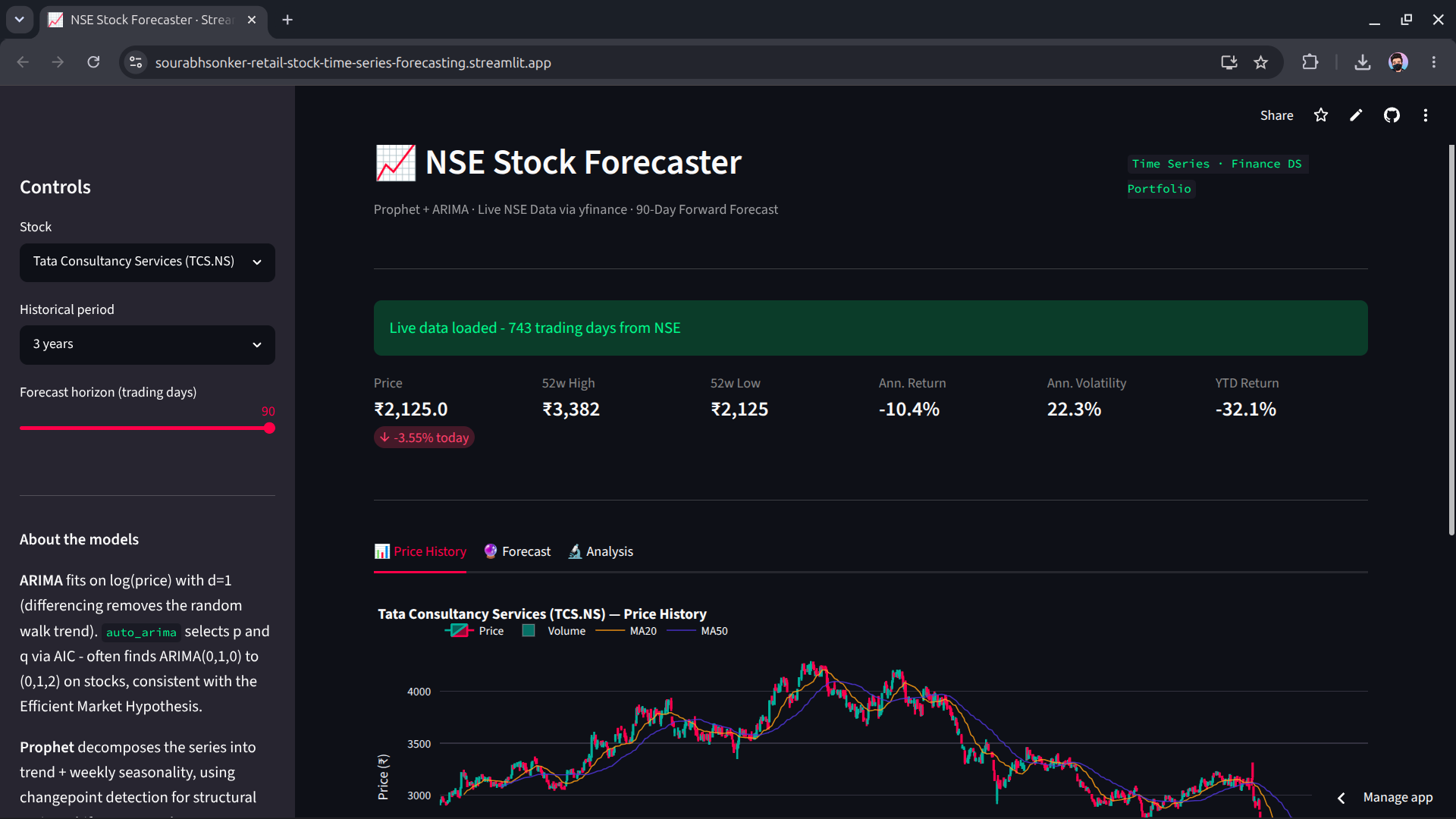Click the edit pencil icon in Streamlit toolbar
This screenshot has height=819, width=1456.
pos(1356,115)
